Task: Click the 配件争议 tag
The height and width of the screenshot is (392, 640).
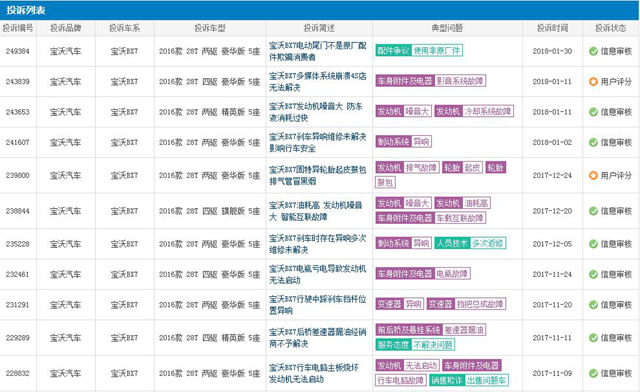Action: point(393,50)
